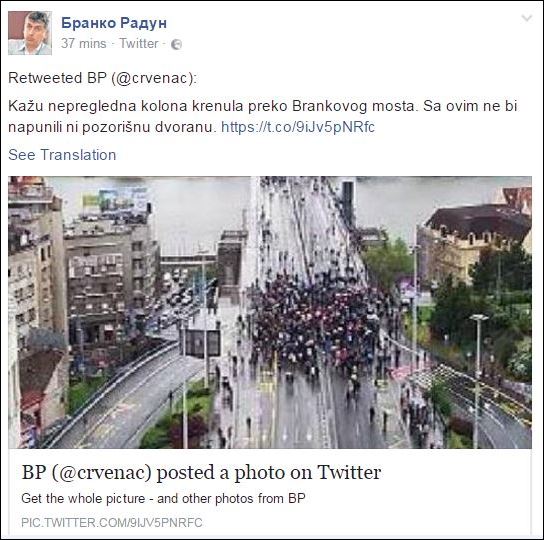The height and width of the screenshot is (540, 544).
Task: Click the public globe privacy icon
Action: [x=177, y=44]
